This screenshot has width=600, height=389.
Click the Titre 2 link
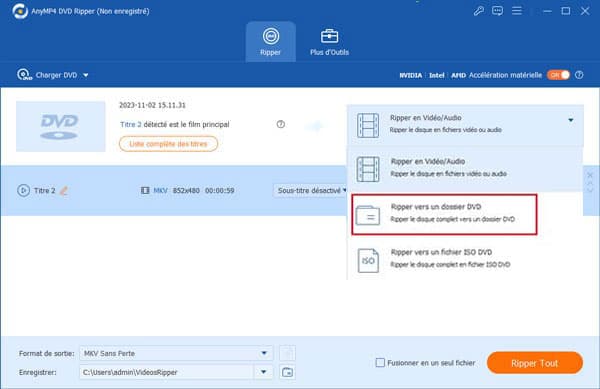point(131,124)
